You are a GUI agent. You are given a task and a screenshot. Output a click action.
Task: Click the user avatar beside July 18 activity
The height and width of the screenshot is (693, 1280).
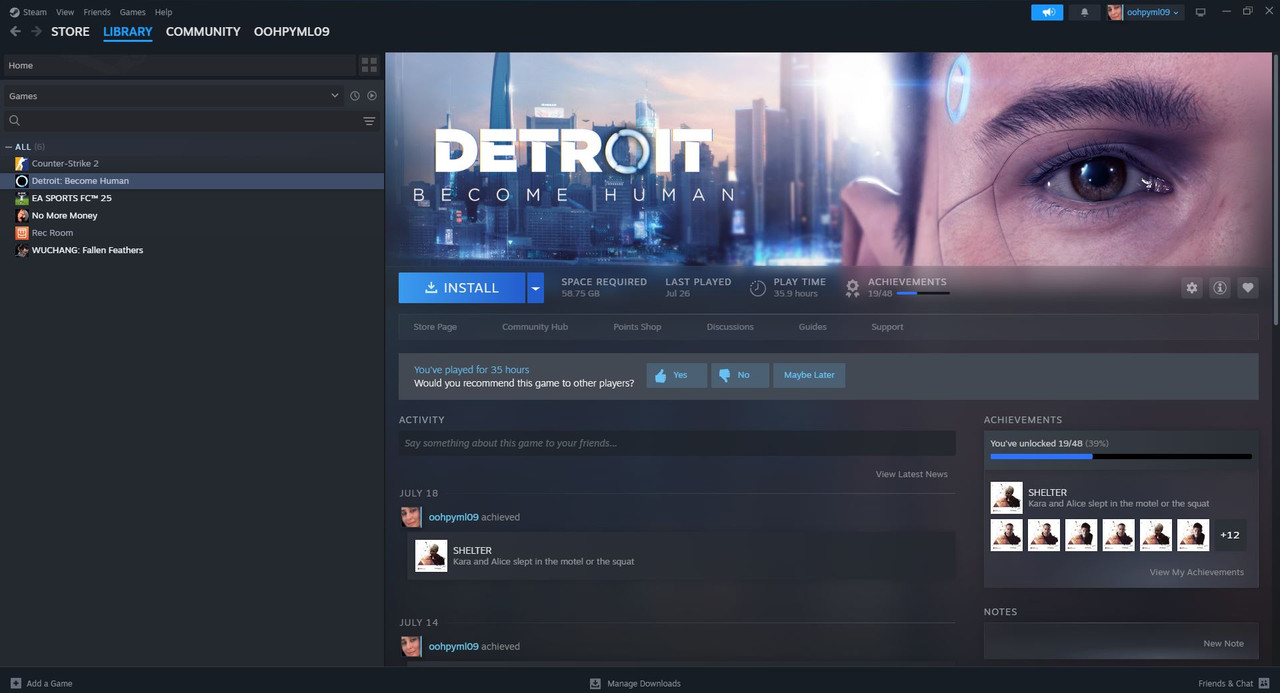[x=410, y=517]
